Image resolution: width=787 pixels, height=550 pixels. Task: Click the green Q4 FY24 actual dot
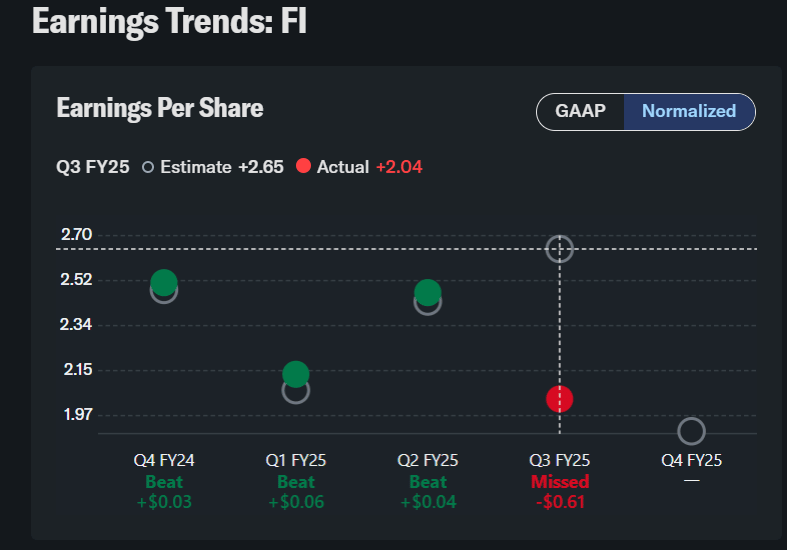pos(164,283)
